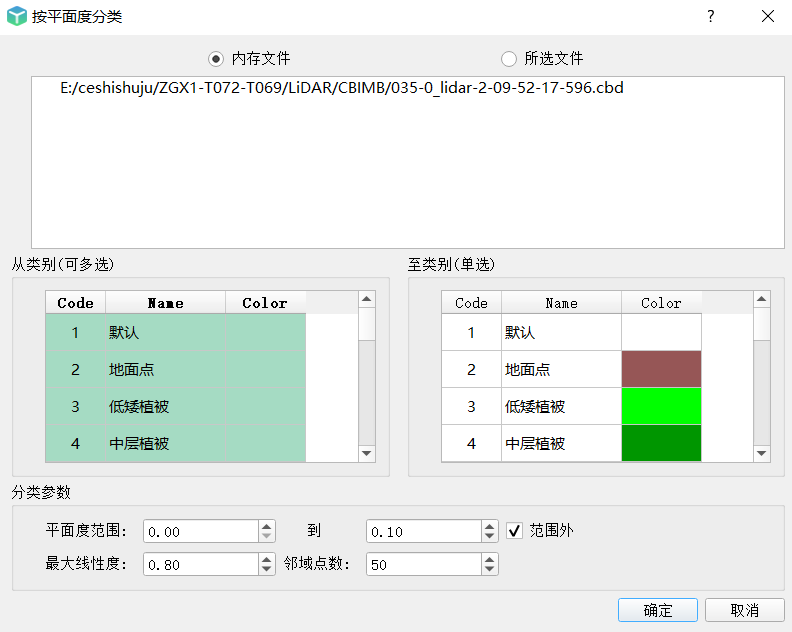Select 中层植被 row in 从类别 table

176,443
